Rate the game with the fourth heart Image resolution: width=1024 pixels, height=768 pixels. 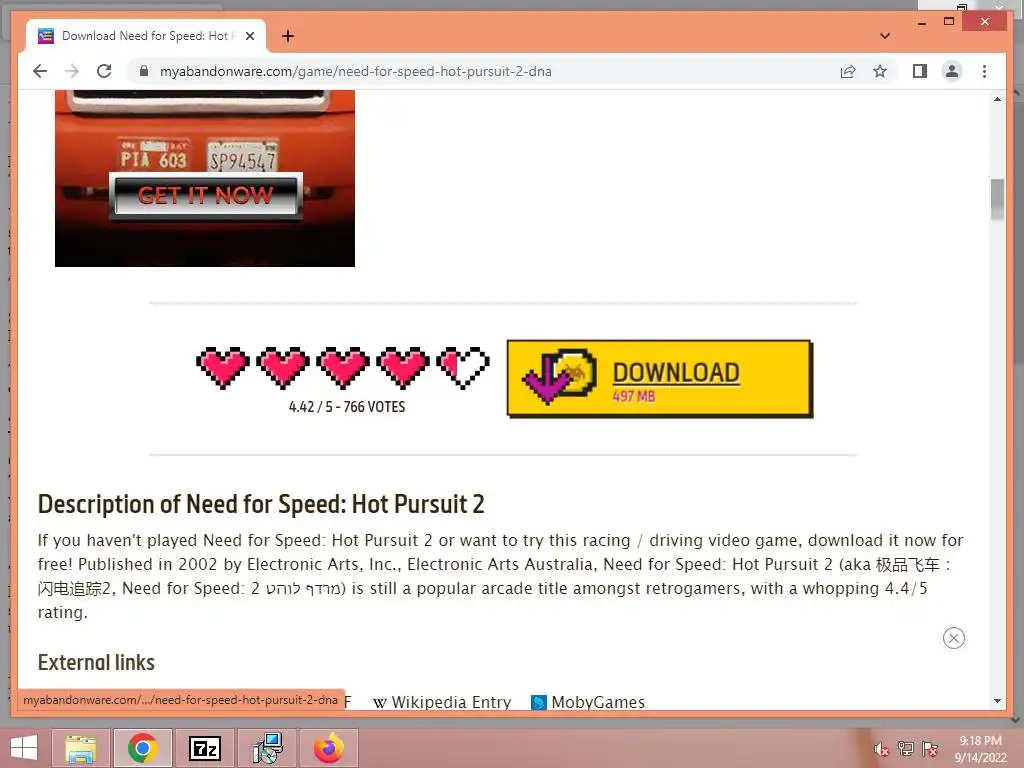pos(403,368)
